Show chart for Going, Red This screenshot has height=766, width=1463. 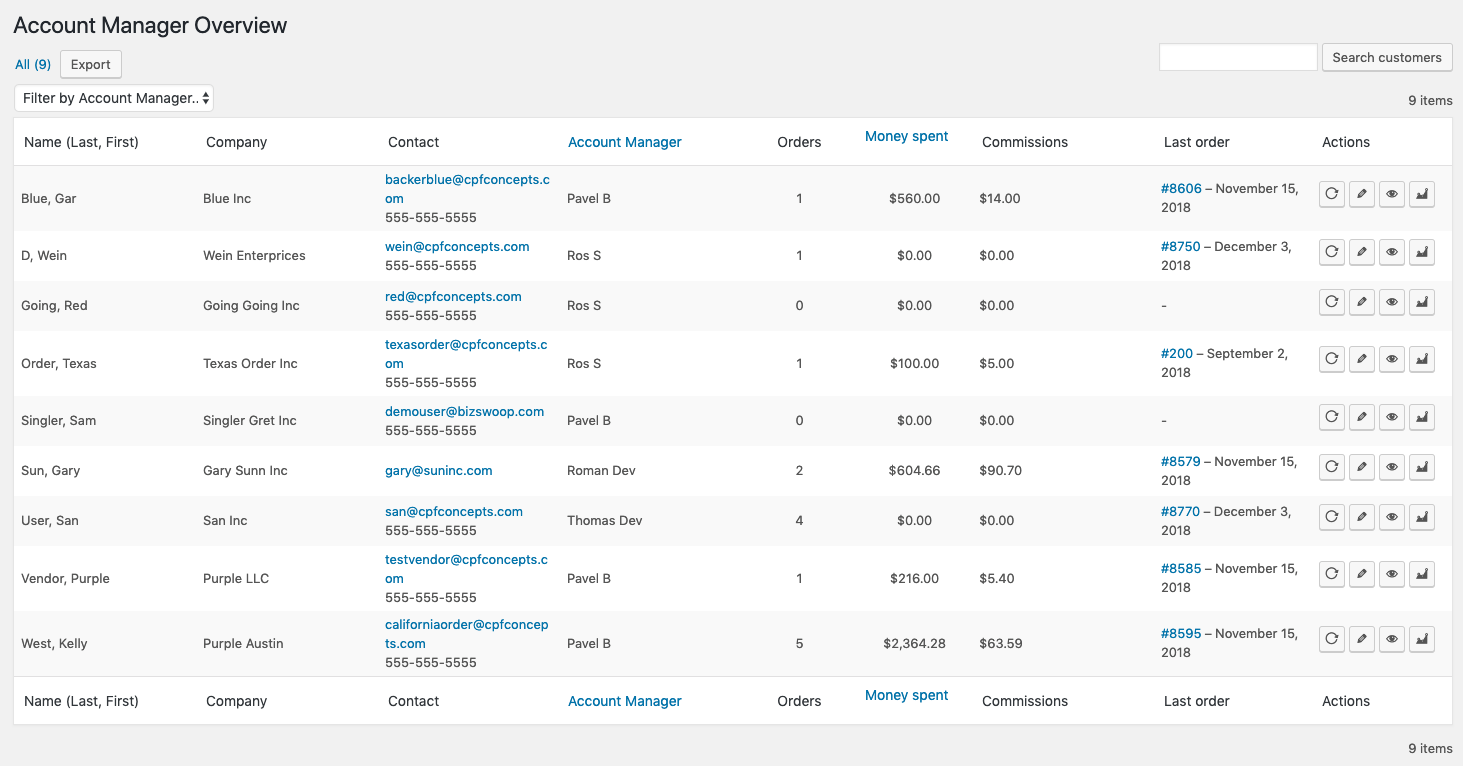pos(1422,302)
